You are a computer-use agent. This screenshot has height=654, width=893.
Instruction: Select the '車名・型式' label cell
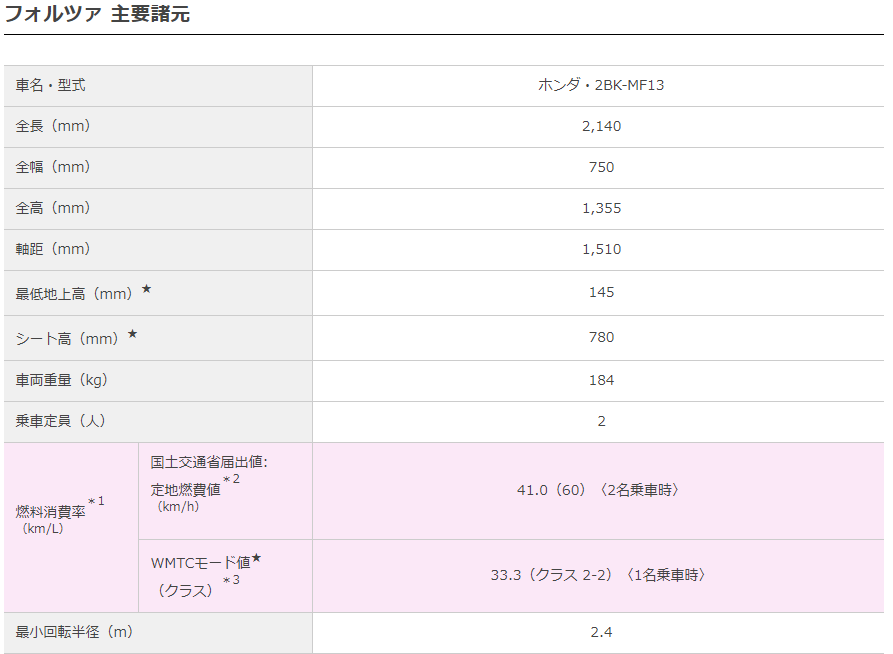tap(158, 85)
